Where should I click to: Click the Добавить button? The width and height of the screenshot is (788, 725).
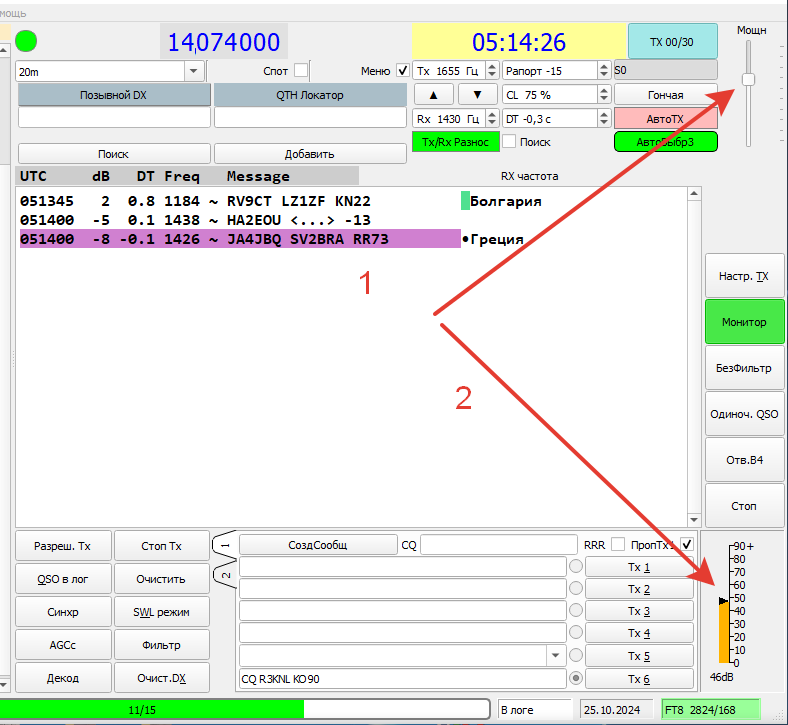(310, 154)
